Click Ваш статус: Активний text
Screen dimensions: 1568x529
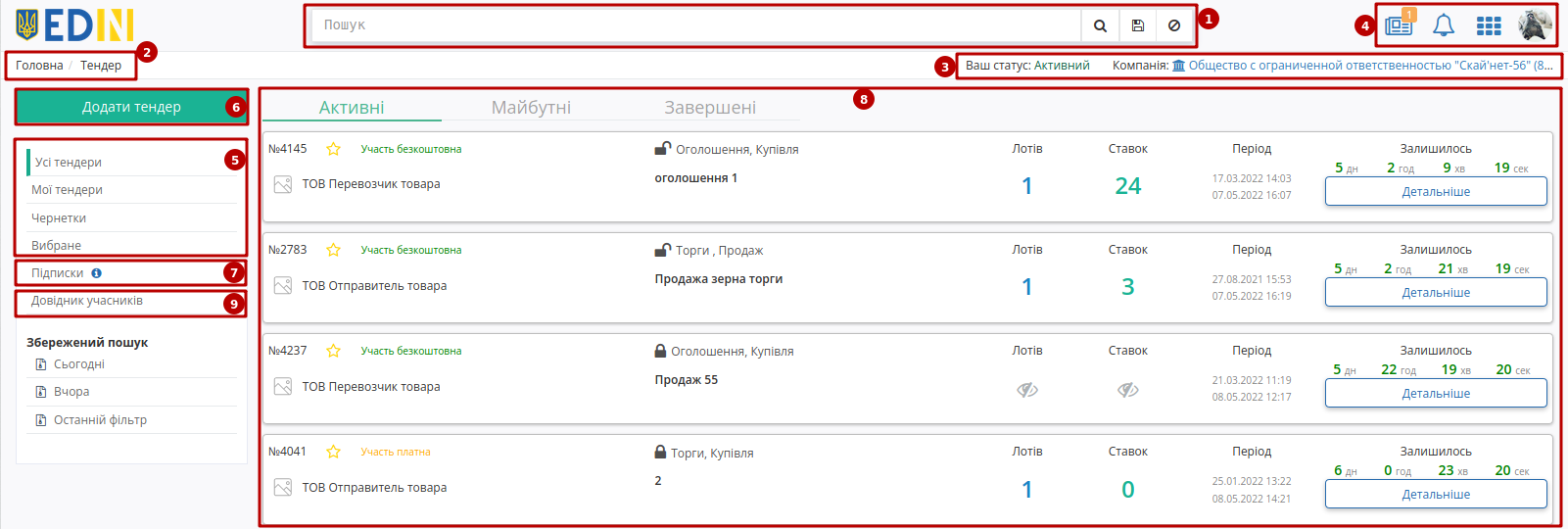[1027, 66]
